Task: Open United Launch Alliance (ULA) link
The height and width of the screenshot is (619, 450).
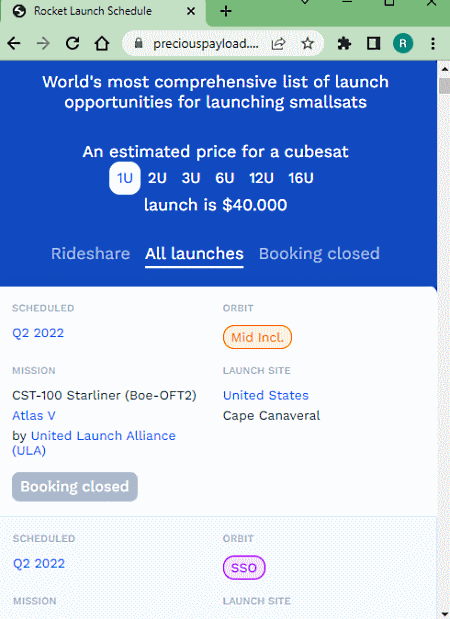Action: point(94,443)
